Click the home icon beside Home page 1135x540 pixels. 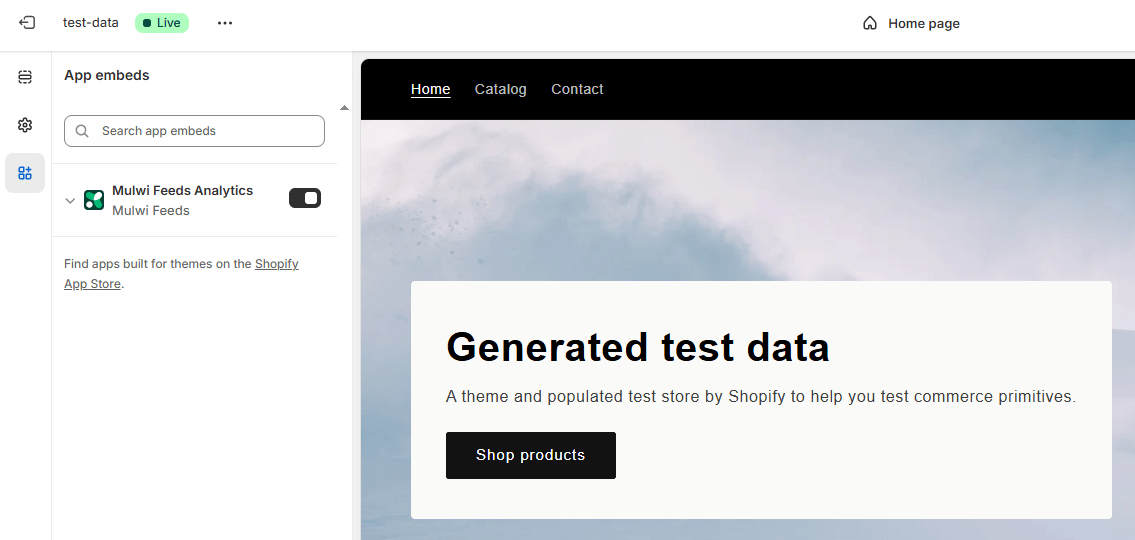point(870,24)
